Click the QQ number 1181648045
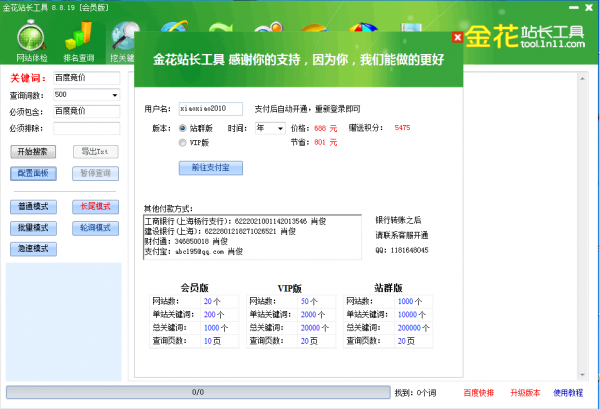The width and height of the screenshot is (600, 409). (409, 250)
